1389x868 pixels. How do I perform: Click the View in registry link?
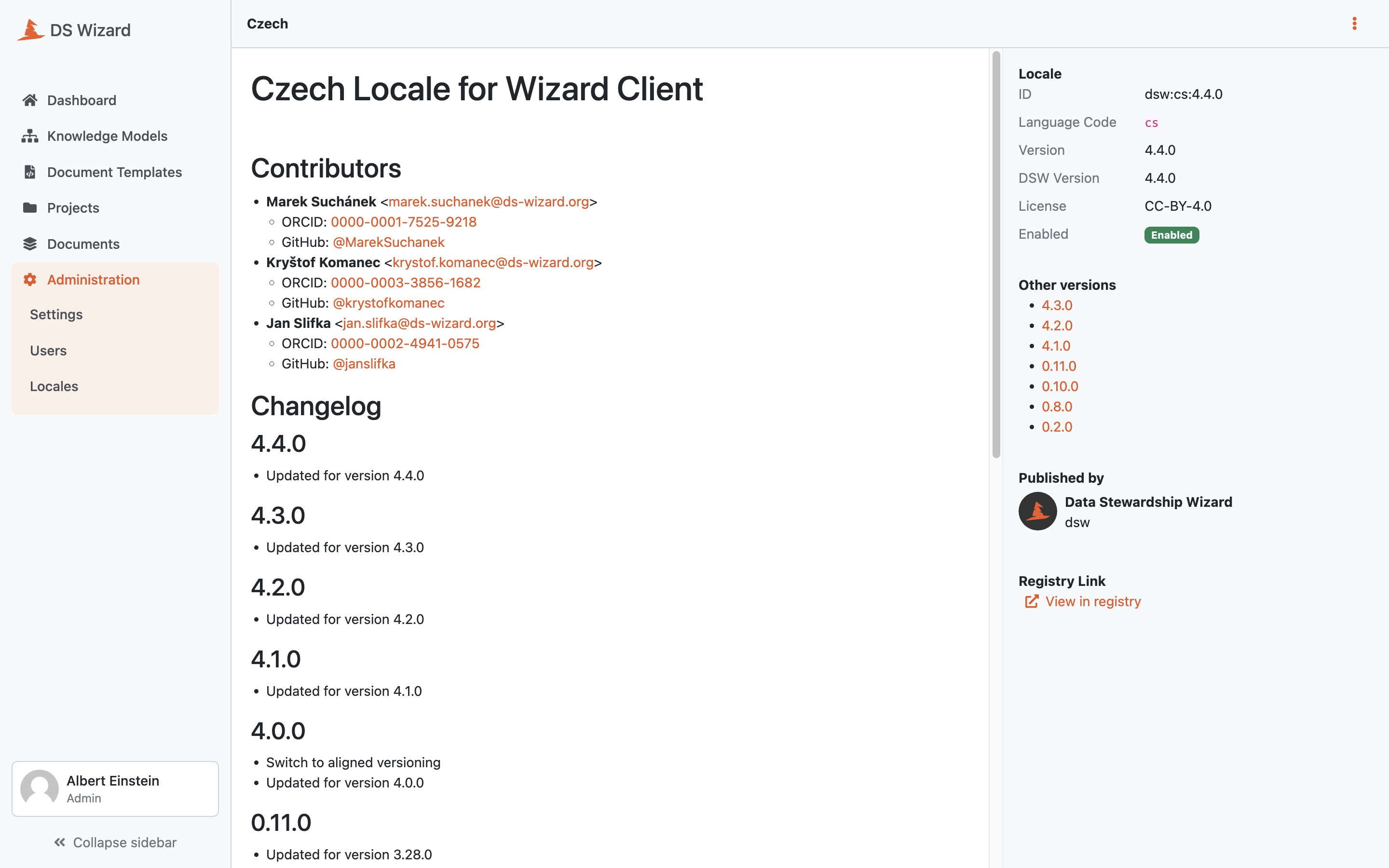(1093, 602)
